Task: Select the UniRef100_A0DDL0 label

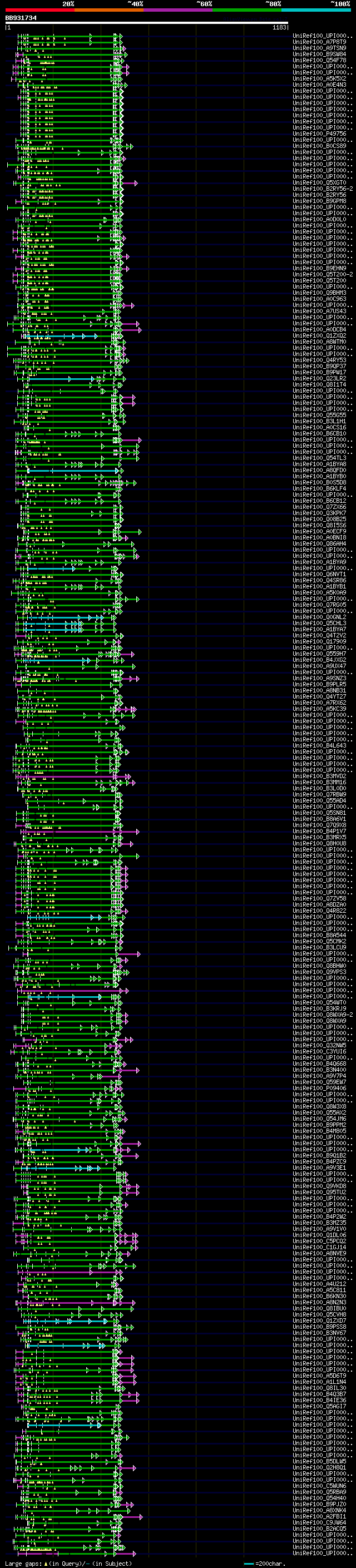Action: pos(319,219)
